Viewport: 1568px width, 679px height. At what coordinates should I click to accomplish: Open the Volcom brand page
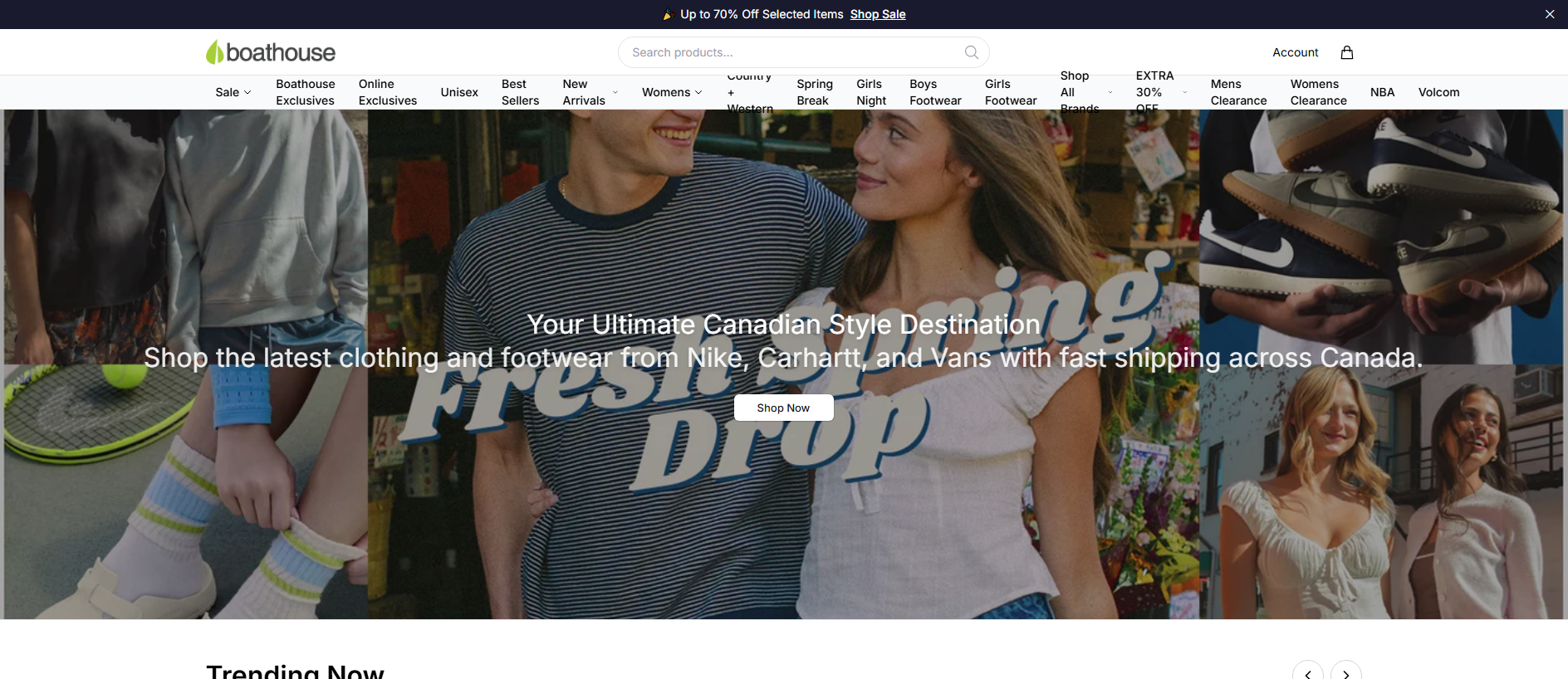click(1438, 92)
